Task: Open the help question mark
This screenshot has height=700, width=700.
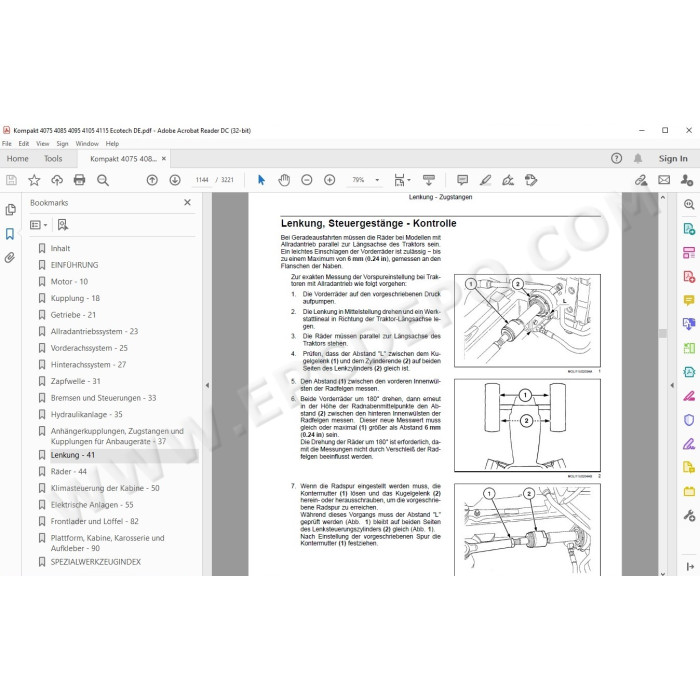Action: (617, 158)
